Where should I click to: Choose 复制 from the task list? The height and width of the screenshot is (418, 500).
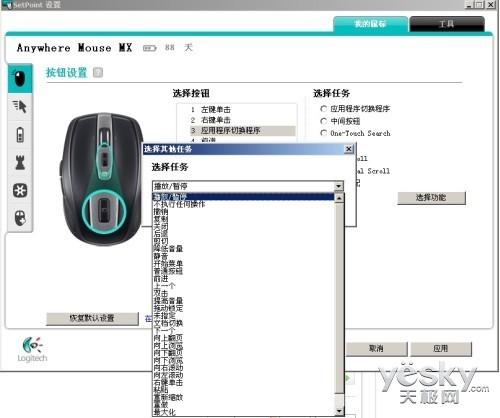pyautogui.click(x=243, y=219)
